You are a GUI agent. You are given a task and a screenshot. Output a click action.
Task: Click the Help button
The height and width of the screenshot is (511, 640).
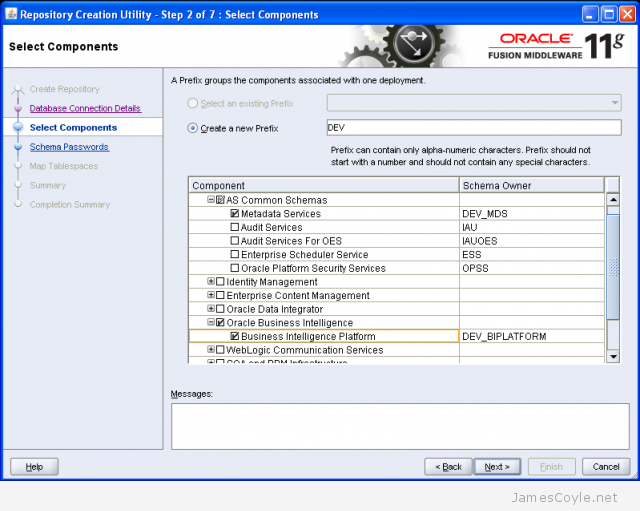pyautogui.click(x=34, y=467)
